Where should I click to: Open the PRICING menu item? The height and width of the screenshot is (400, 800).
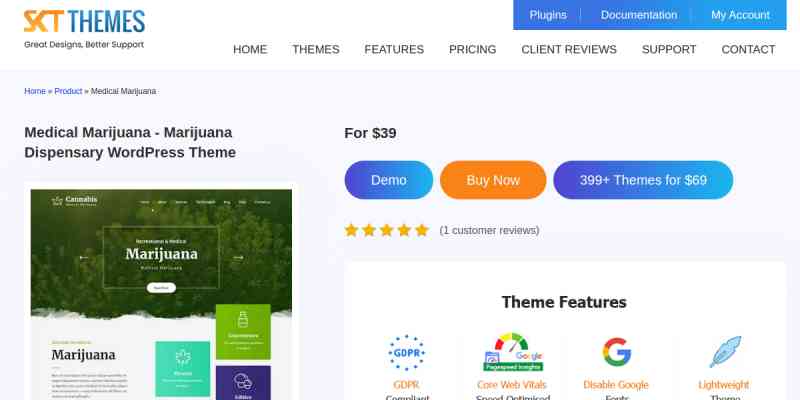pos(472,49)
